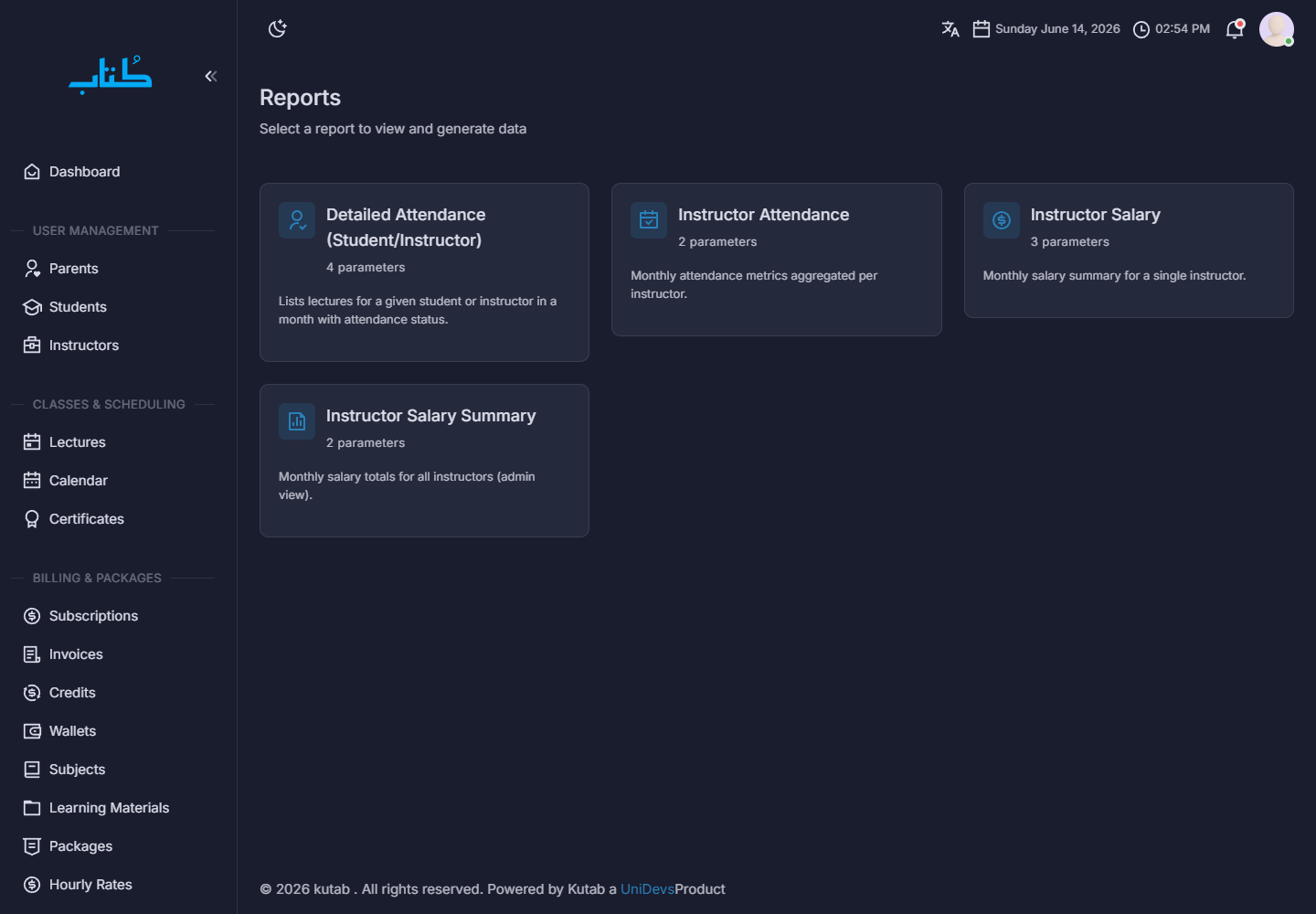
Task: Toggle dark/light mode moon icon
Action: pyautogui.click(x=278, y=29)
